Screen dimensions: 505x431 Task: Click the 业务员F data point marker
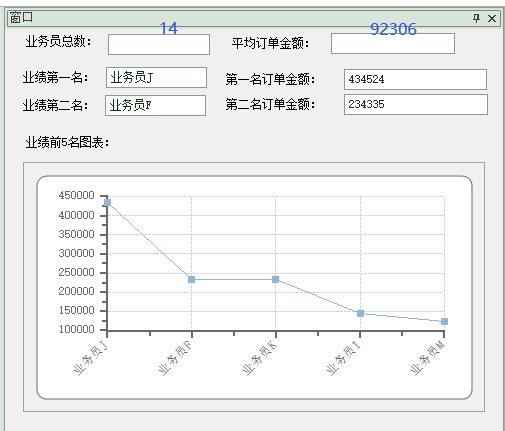tap(191, 279)
